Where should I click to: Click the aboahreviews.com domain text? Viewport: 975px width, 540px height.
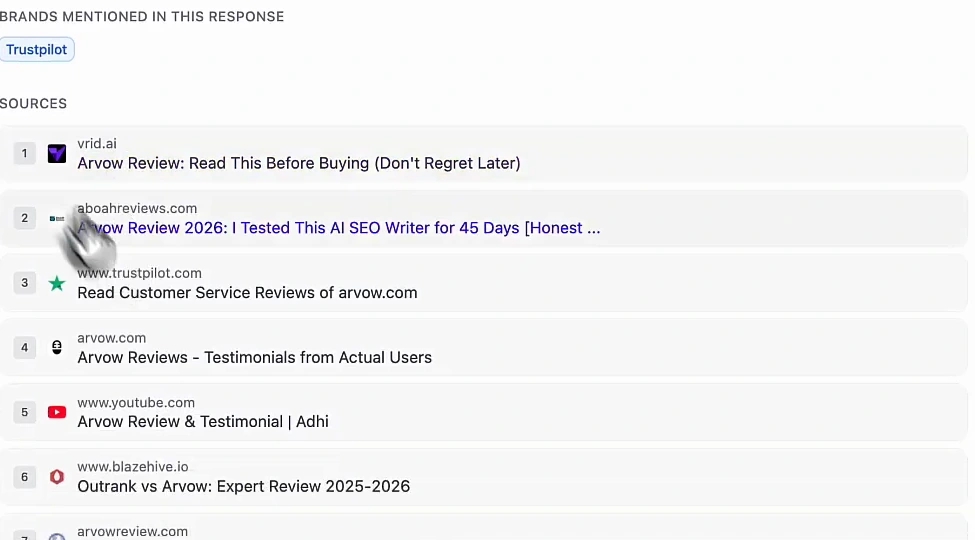[x=137, y=208]
